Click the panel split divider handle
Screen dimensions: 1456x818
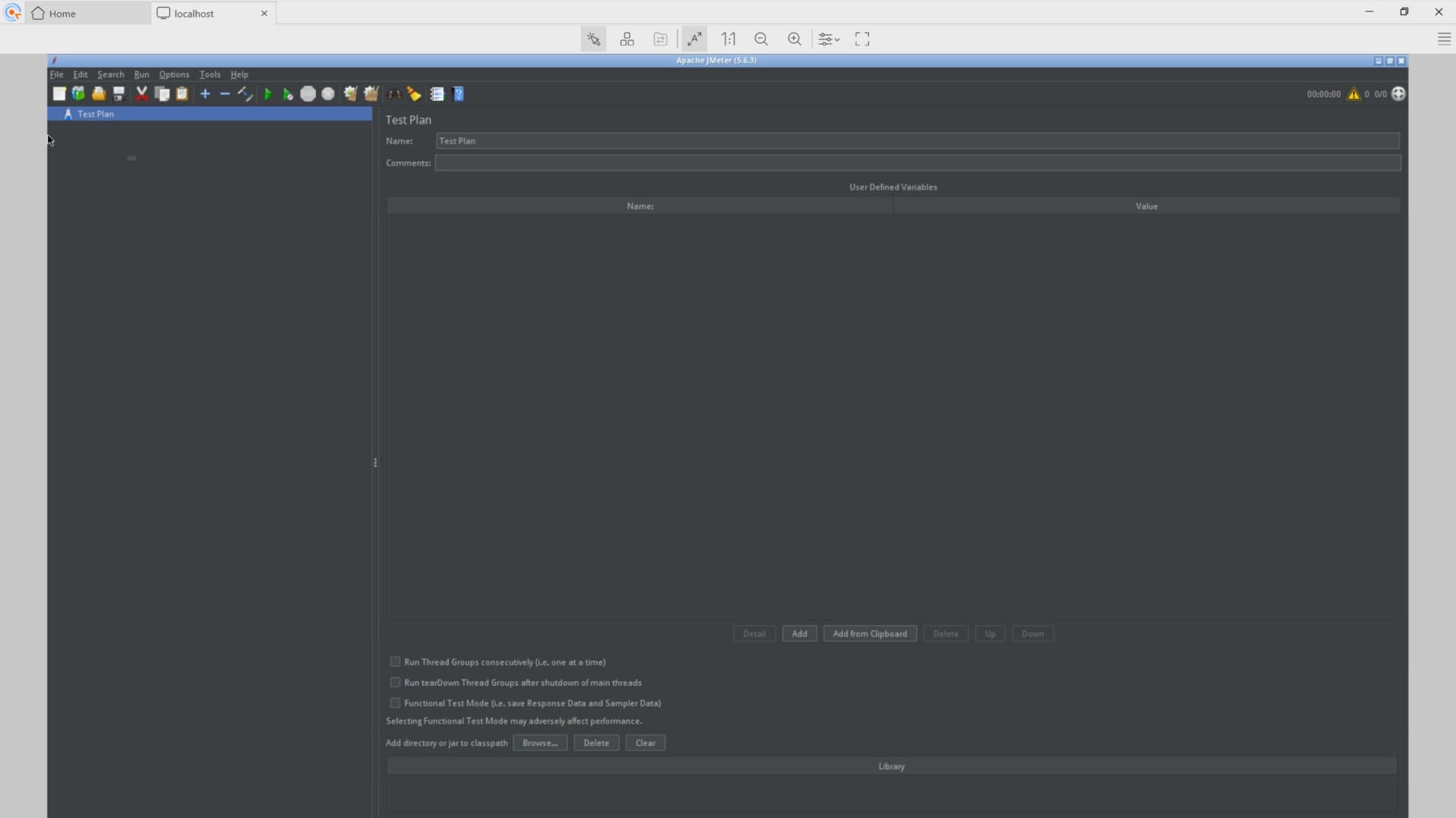pyautogui.click(x=375, y=463)
